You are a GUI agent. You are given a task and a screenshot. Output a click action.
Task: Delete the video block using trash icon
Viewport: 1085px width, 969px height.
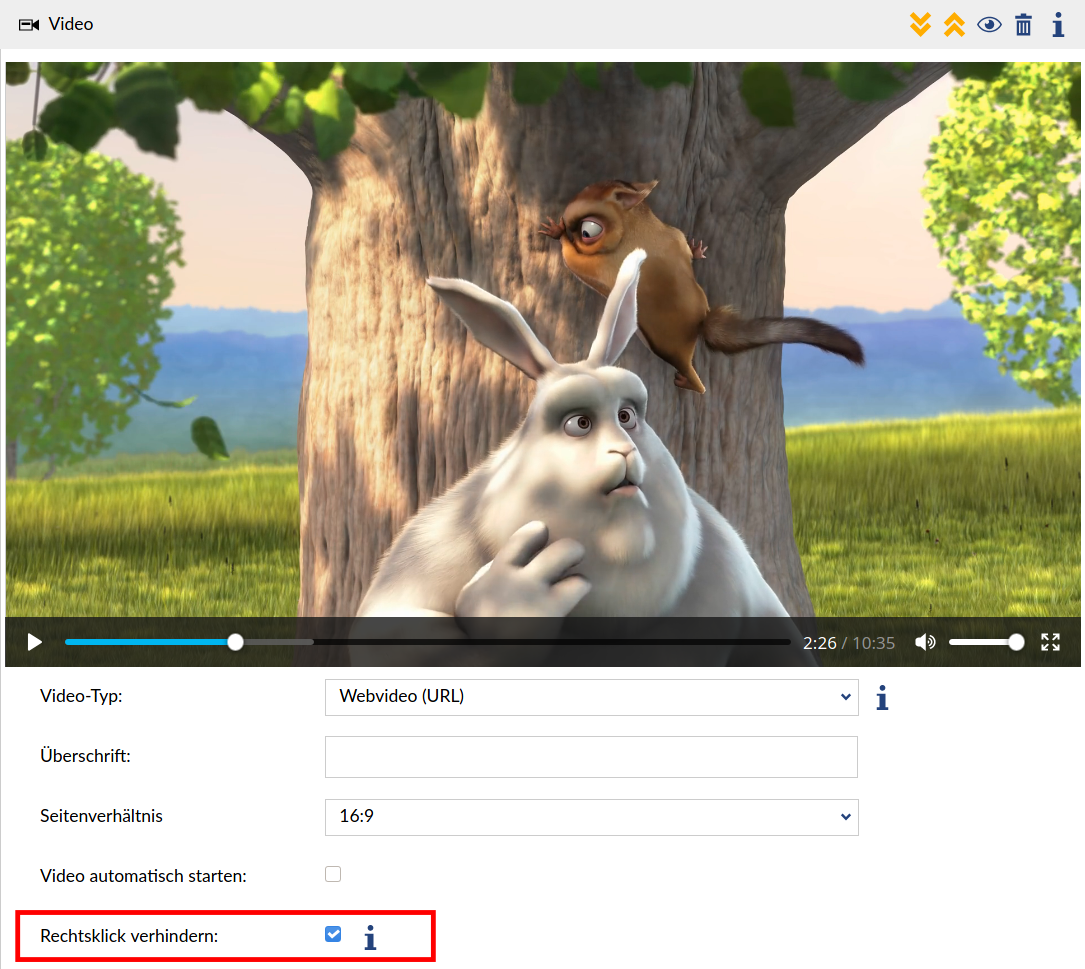(x=1023, y=25)
